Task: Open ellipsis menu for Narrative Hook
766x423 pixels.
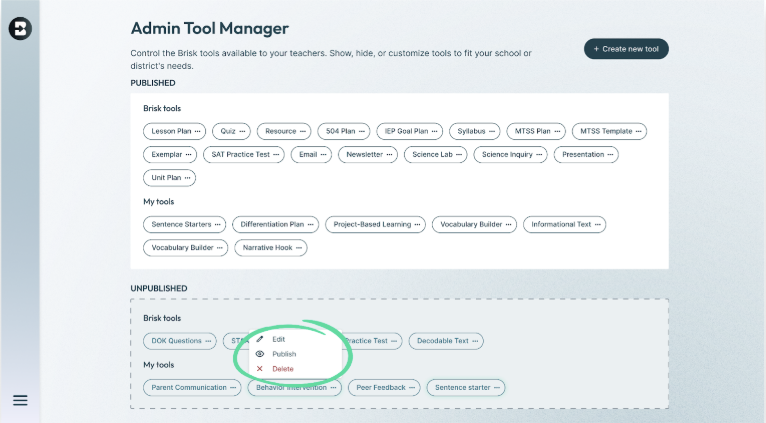Action: point(299,248)
